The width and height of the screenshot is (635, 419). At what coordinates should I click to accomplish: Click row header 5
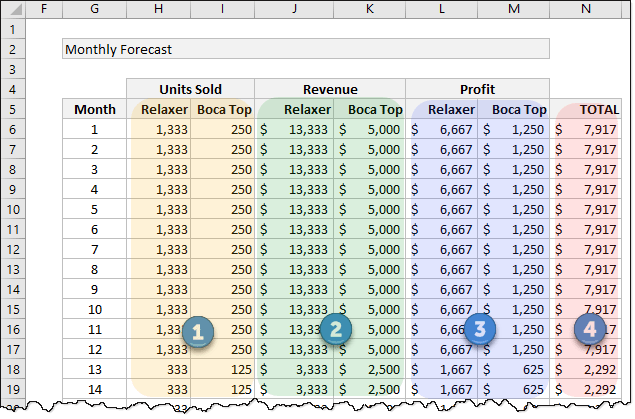[x=13, y=109]
